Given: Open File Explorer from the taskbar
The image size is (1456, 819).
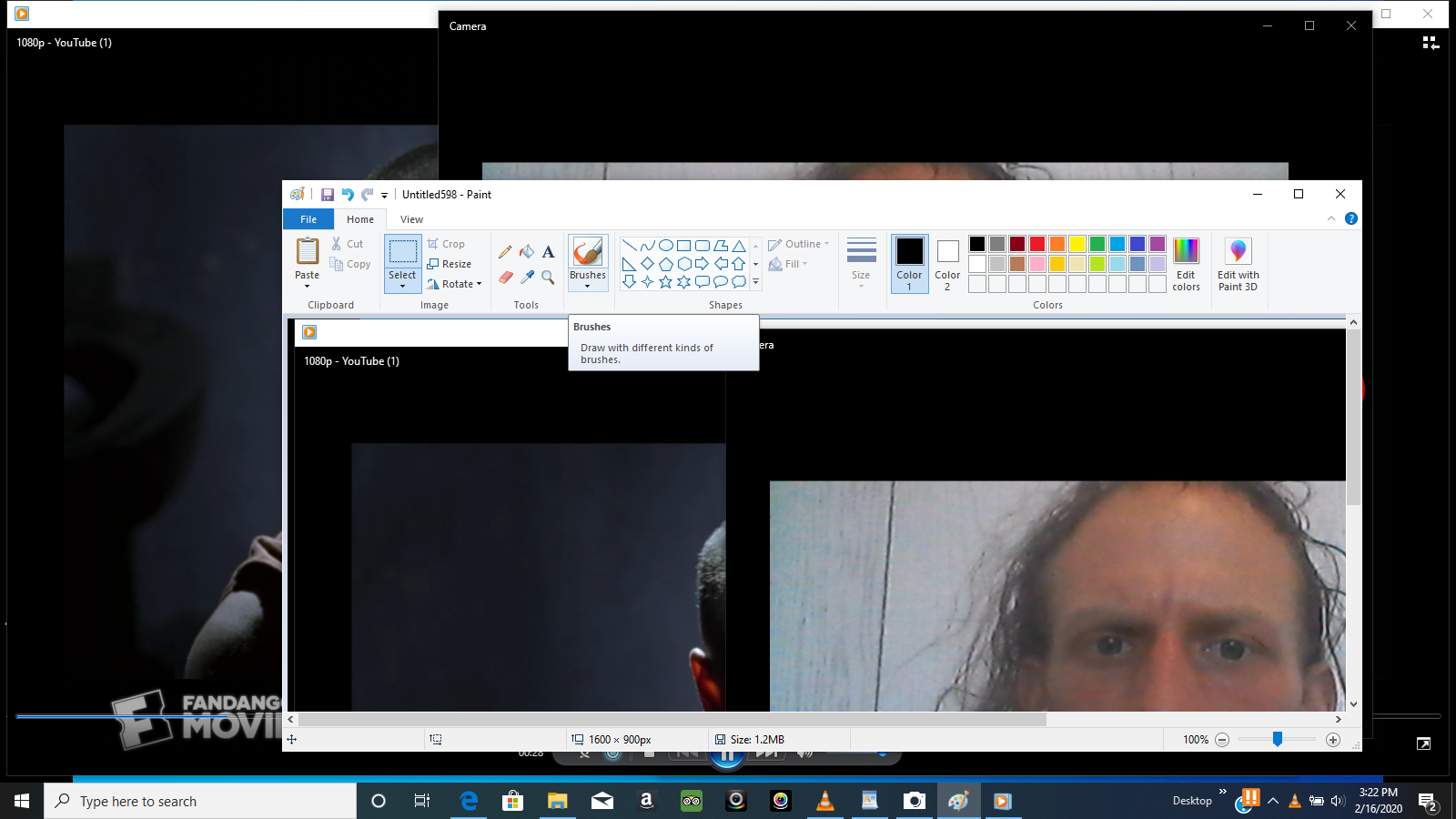Looking at the screenshot, I should click(x=558, y=801).
